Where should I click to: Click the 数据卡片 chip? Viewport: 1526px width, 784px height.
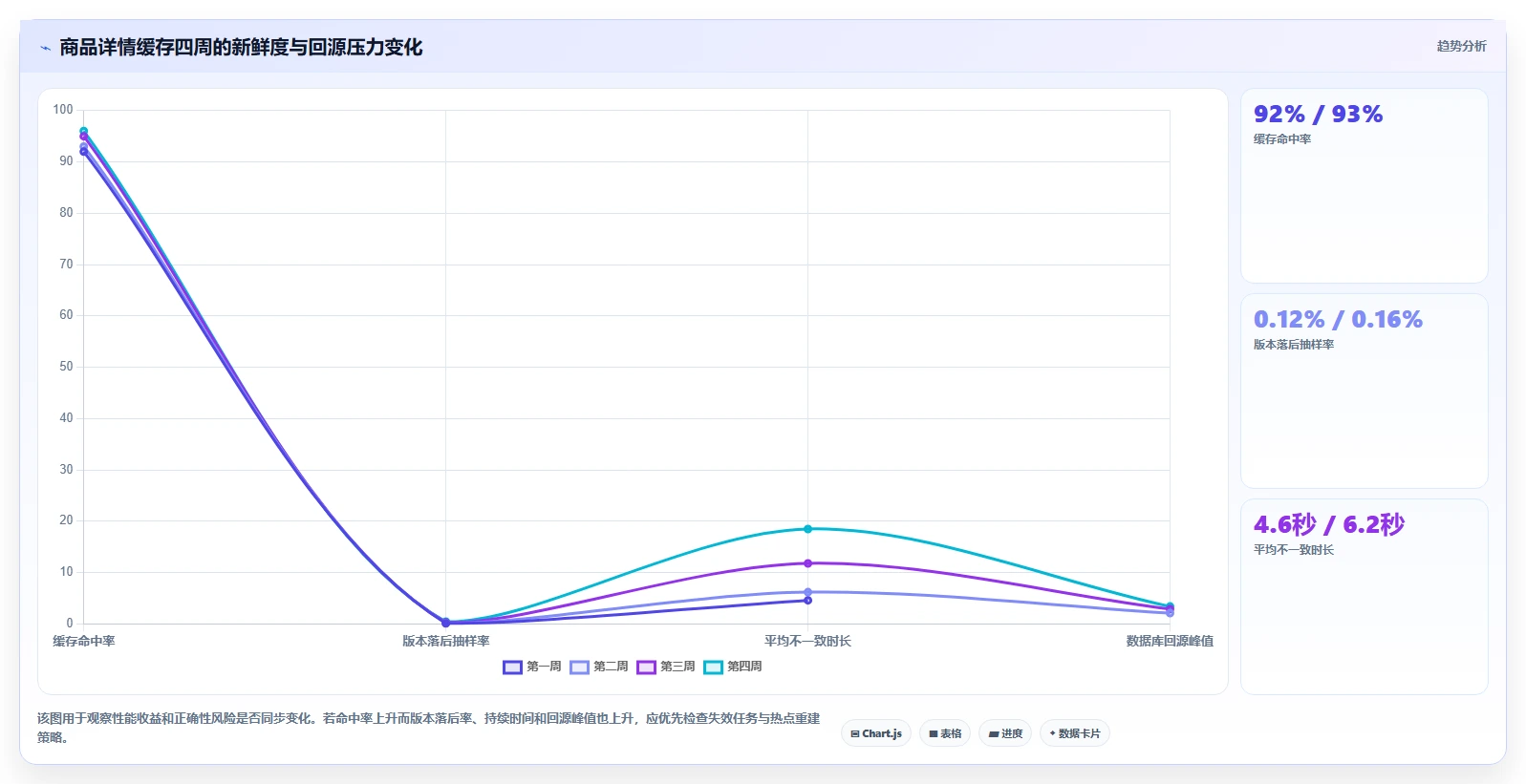click(x=1075, y=733)
